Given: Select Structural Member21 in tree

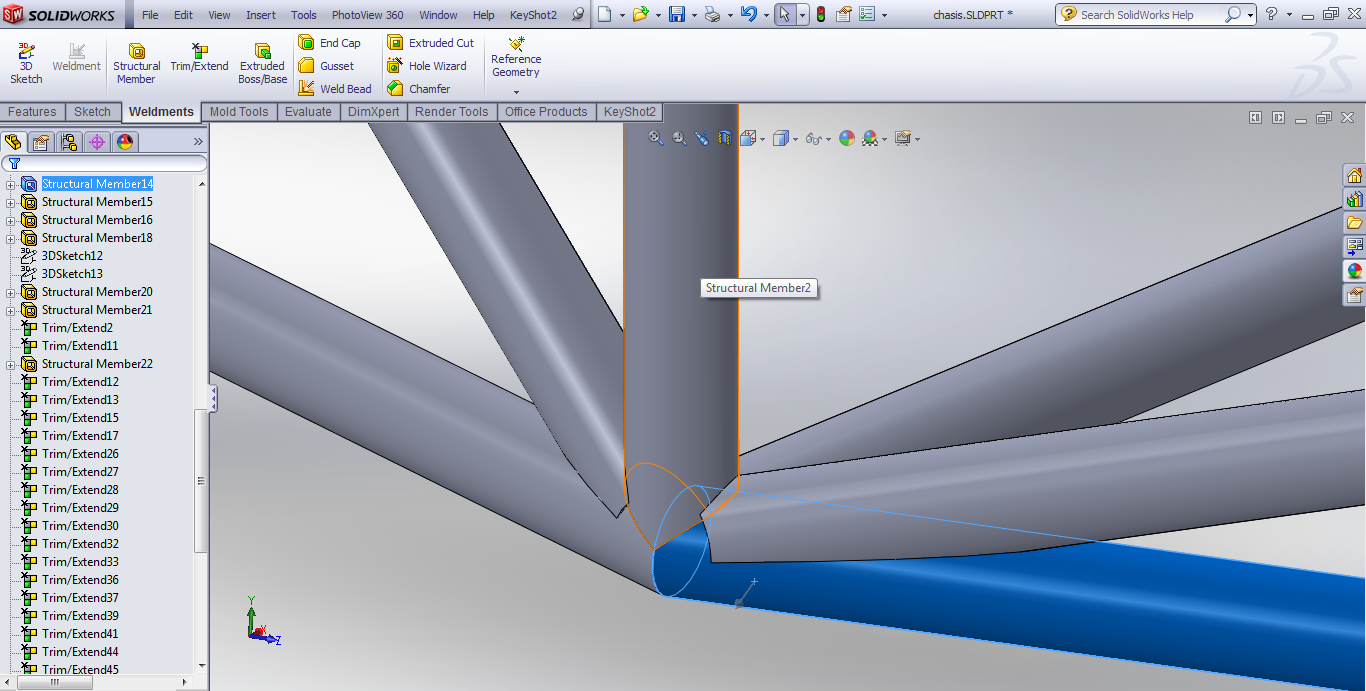Looking at the screenshot, I should [x=97, y=310].
